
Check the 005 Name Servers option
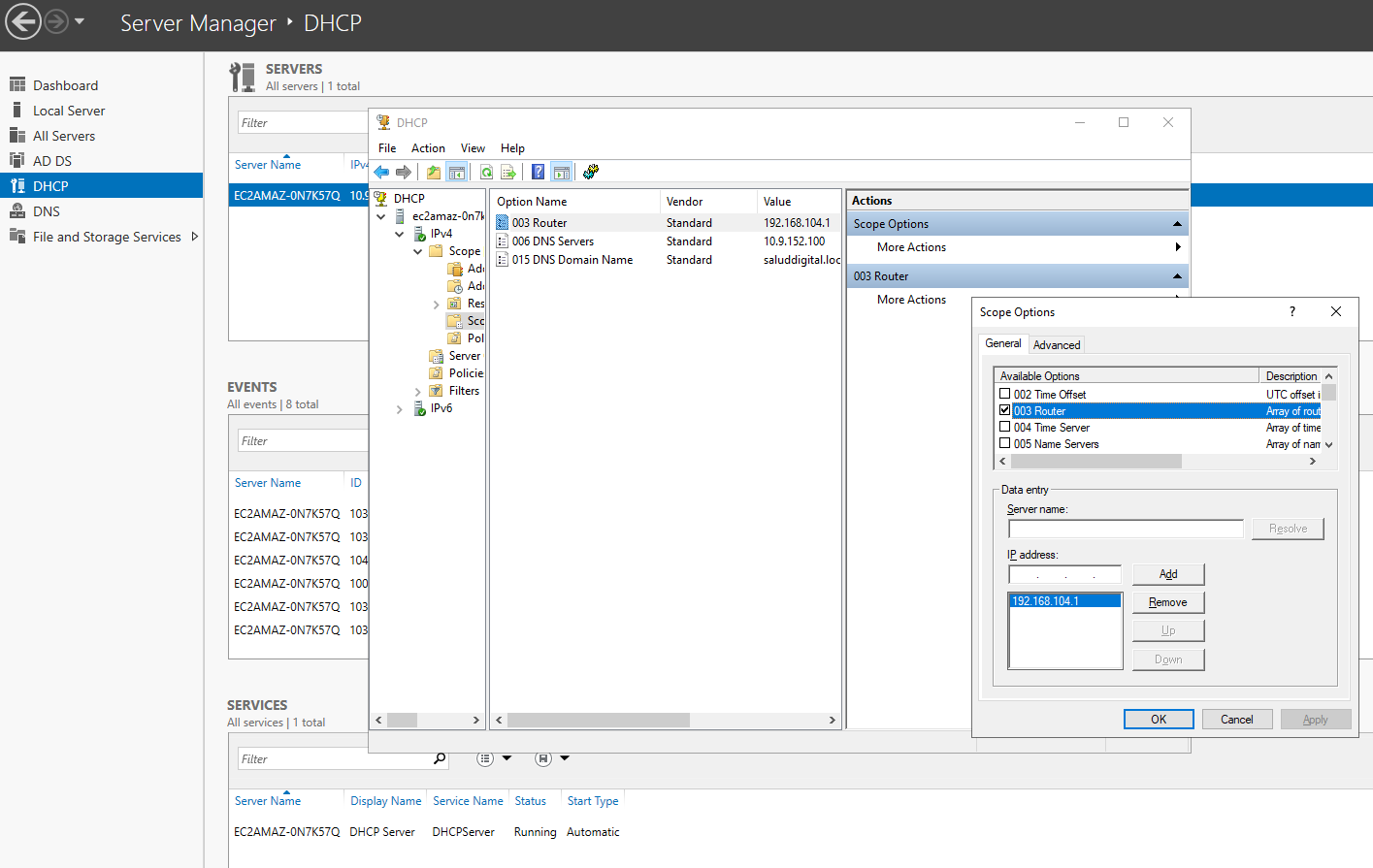click(x=1005, y=444)
